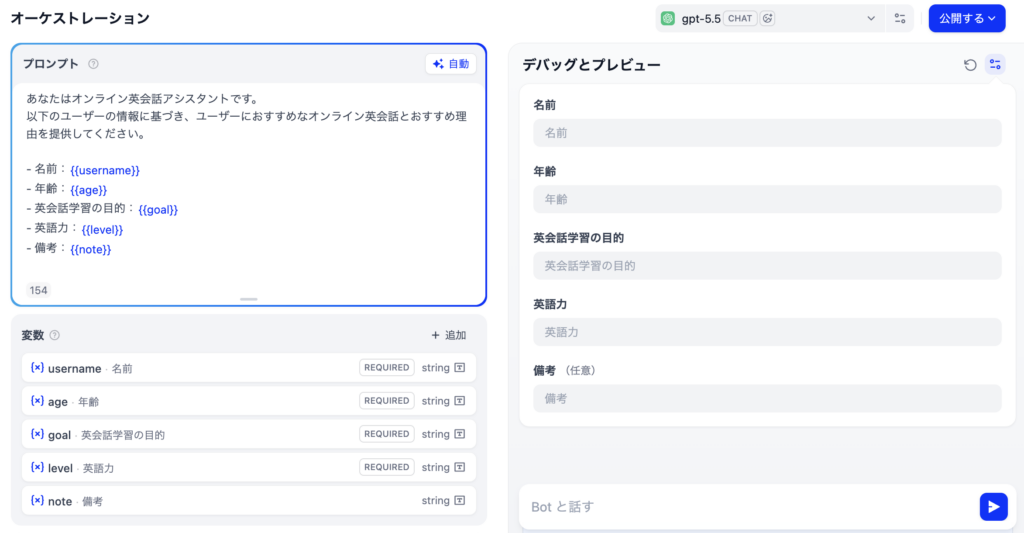Click the prompt resize handle bar

point(249,299)
